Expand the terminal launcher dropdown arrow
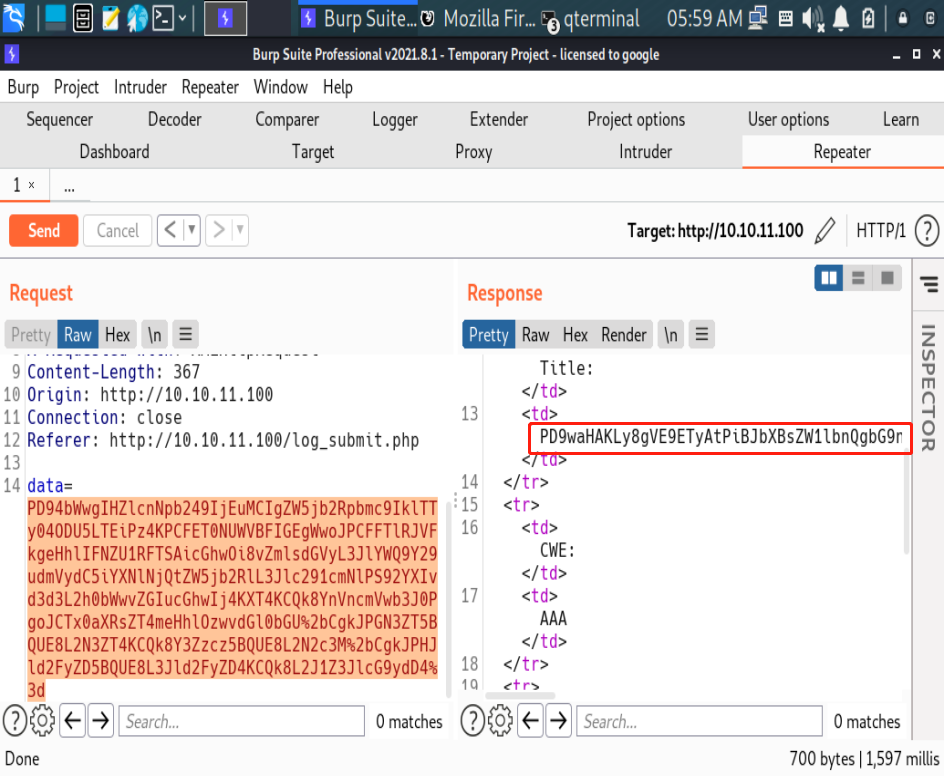 (182, 18)
